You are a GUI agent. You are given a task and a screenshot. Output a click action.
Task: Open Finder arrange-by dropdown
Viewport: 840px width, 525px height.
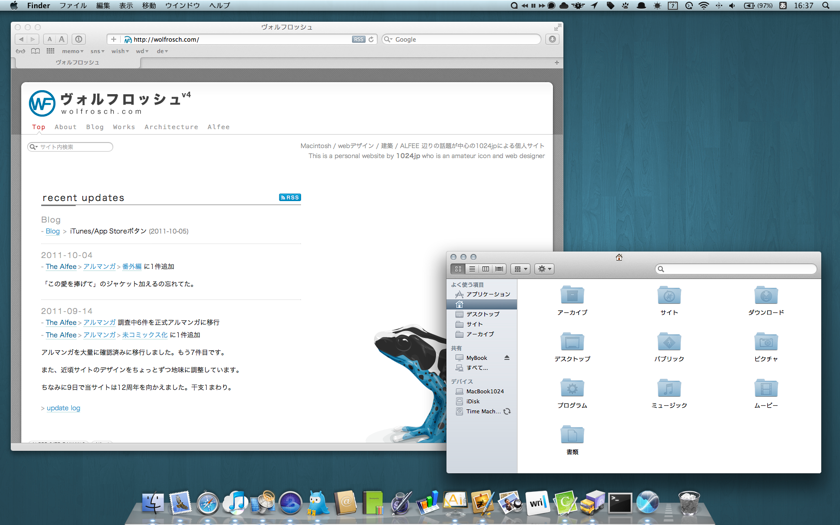[x=520, y=269]
